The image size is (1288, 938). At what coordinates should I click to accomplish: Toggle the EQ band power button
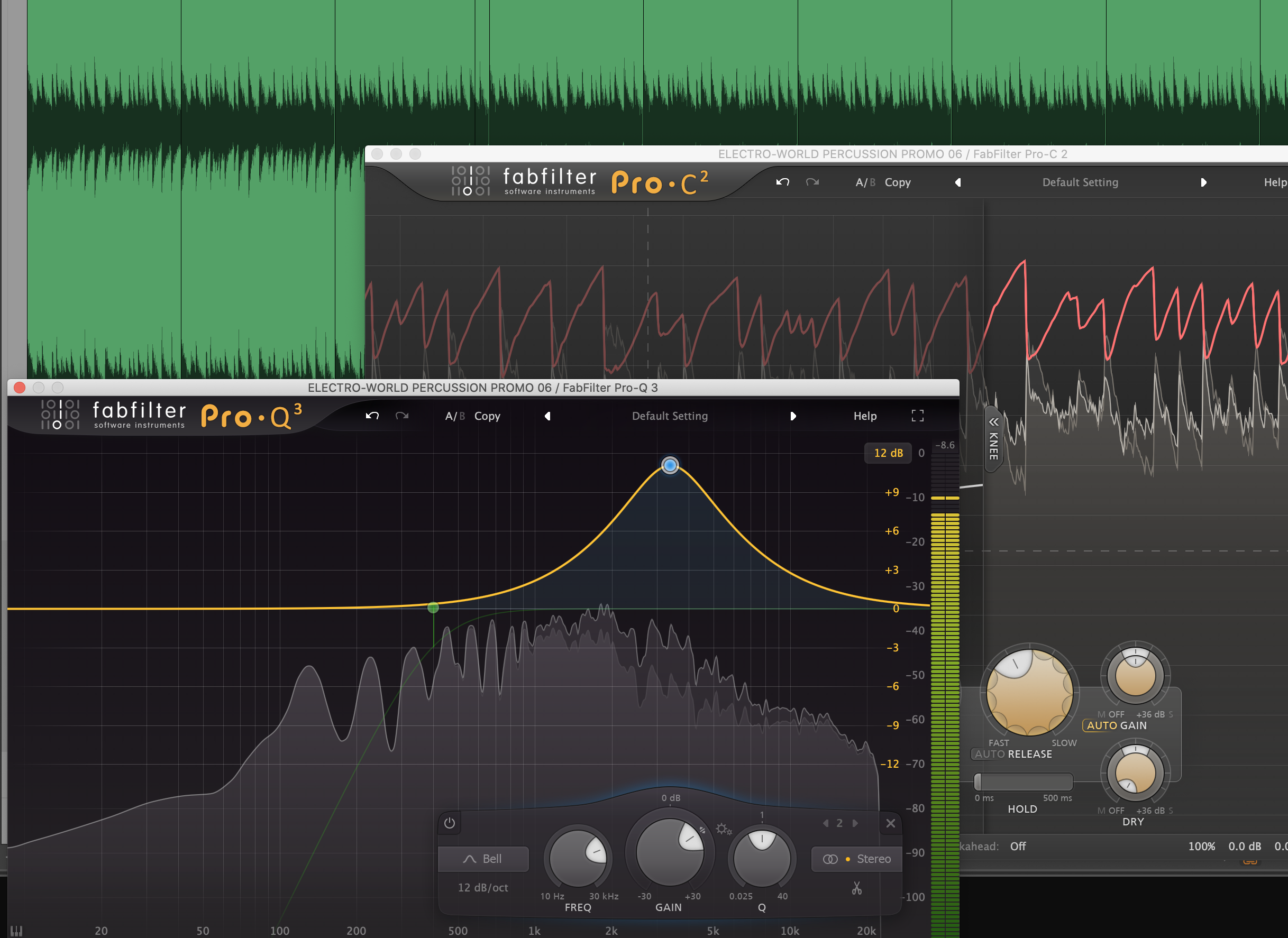coord(449,823)
